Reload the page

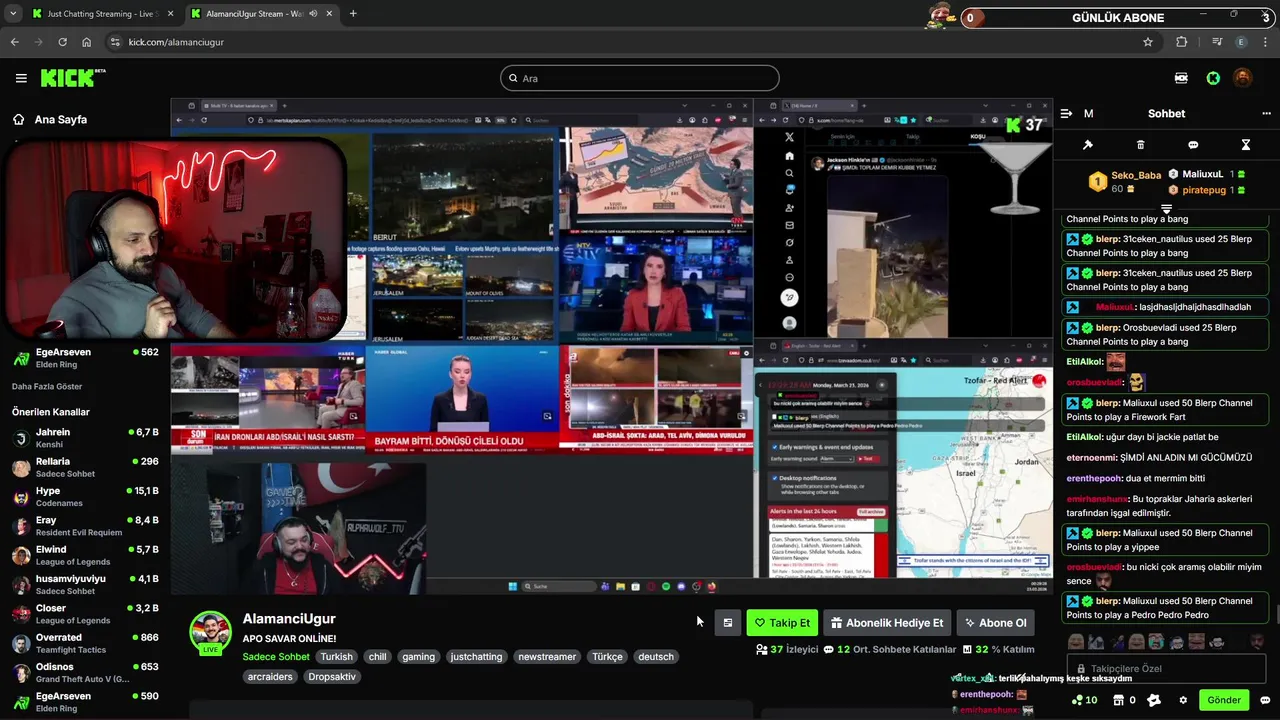pyautogui.click(x=62, y=42)
